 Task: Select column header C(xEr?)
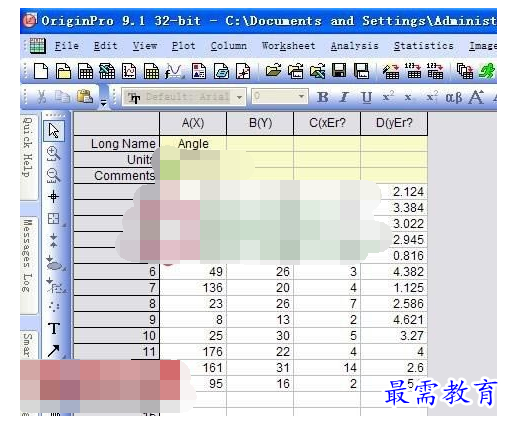click(327, 123)
